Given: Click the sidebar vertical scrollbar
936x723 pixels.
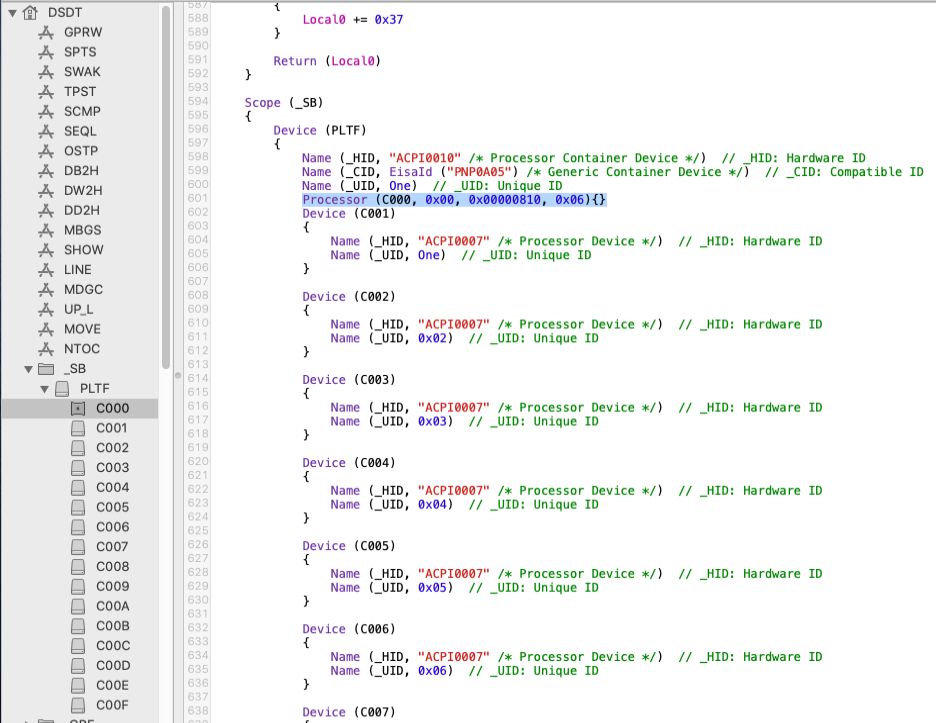Looking at the screenshot, I should coord(165,200).
